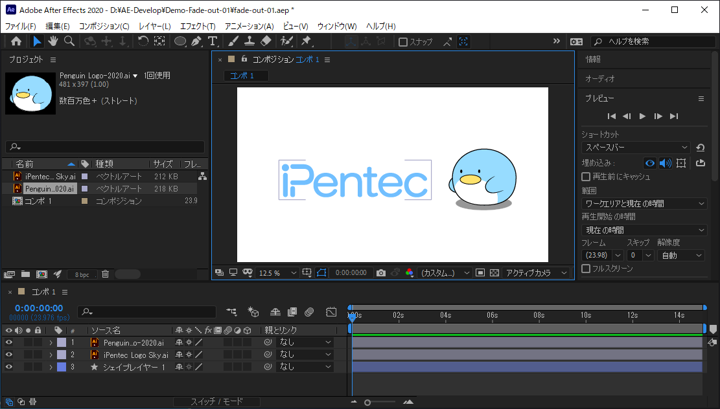Create a new folder in Project panel
This screenshot has width=720, height=409.
coord(26,274)
